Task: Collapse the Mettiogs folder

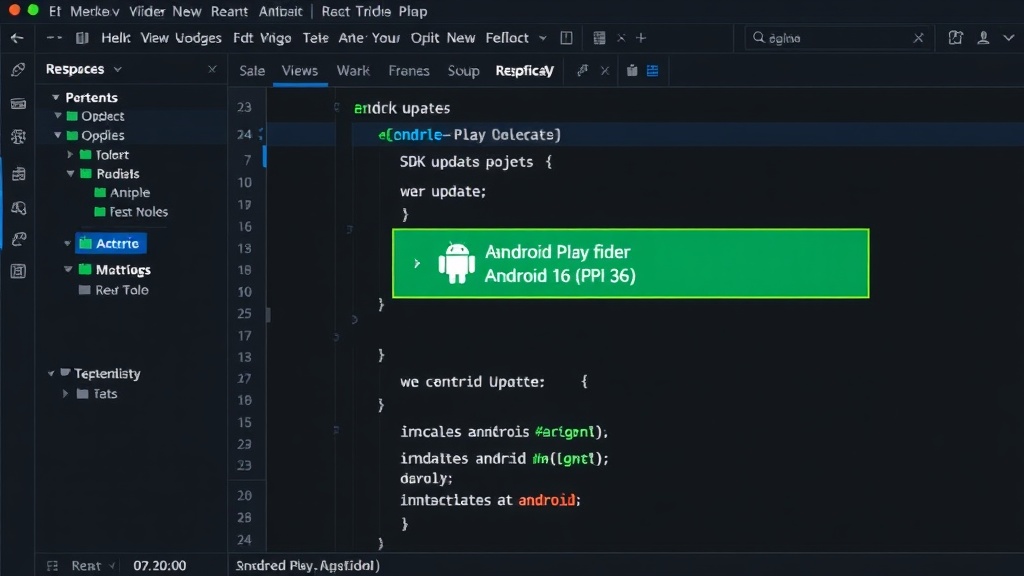Action: [x=67, y=269]
